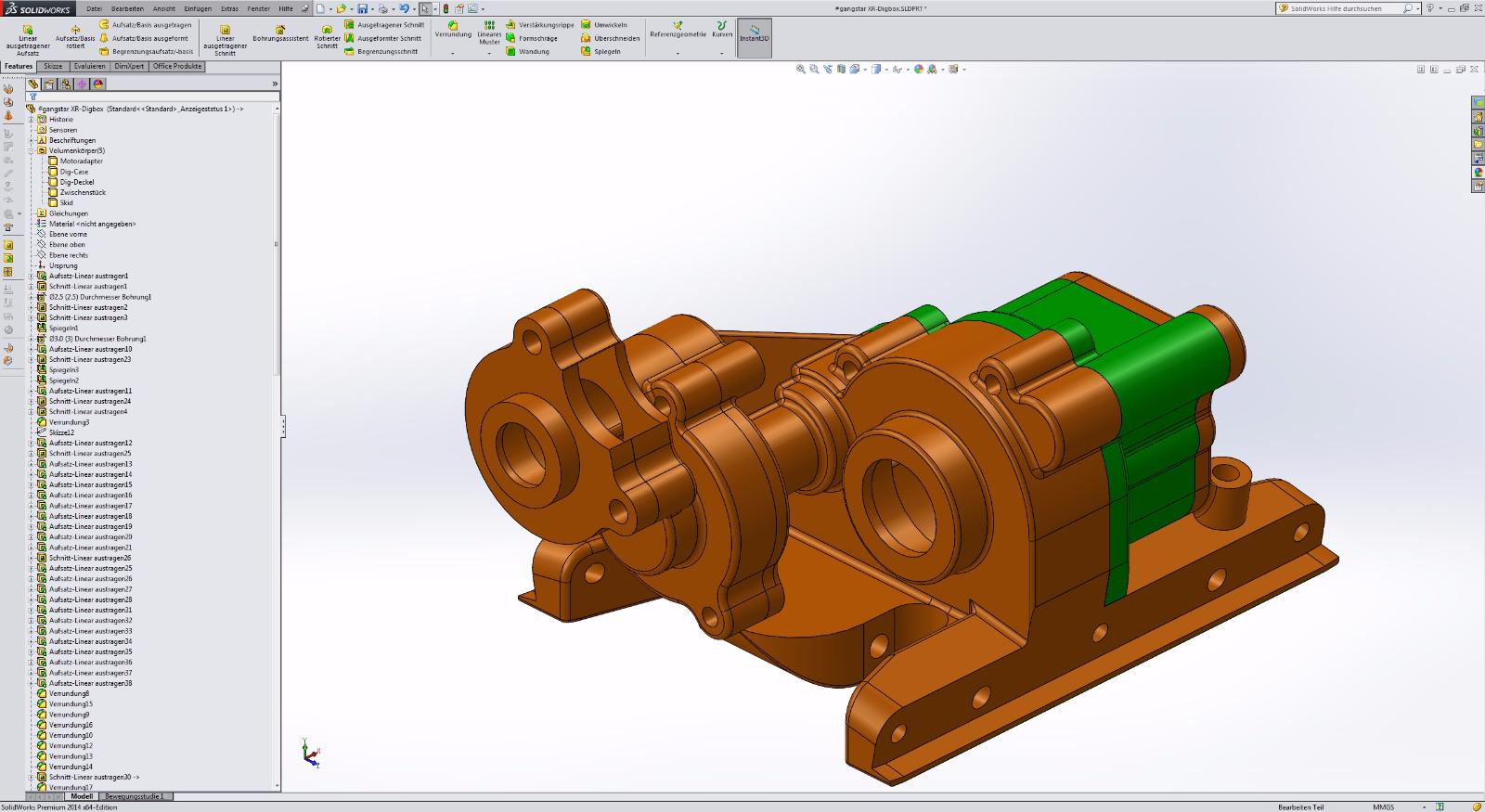The image size is (1485, 812).
Task: Select Rotierter Schnitt tool
Action: [x=327, y=36]
